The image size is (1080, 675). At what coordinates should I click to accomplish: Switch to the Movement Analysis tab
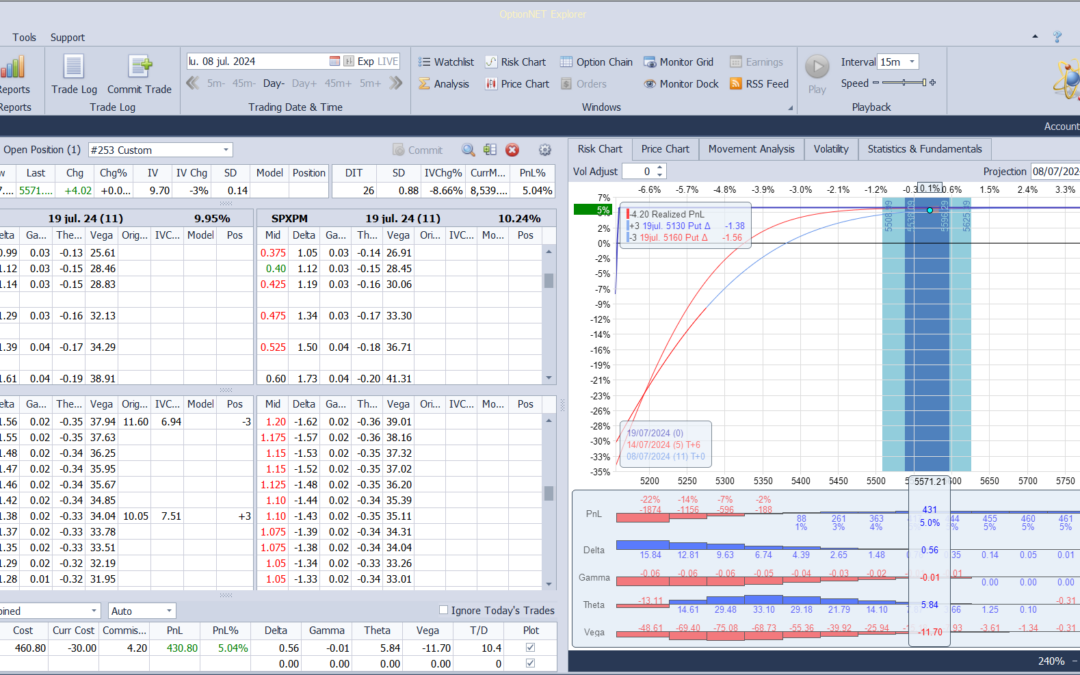coord(751,149)
